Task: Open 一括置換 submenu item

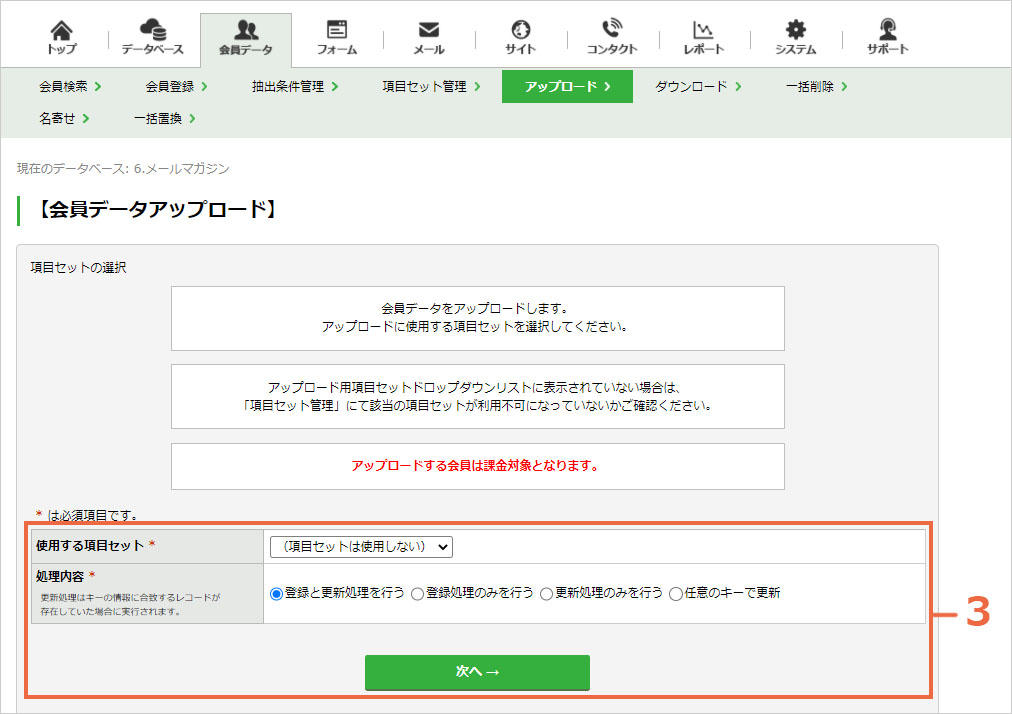Action: tap(165, 118)
